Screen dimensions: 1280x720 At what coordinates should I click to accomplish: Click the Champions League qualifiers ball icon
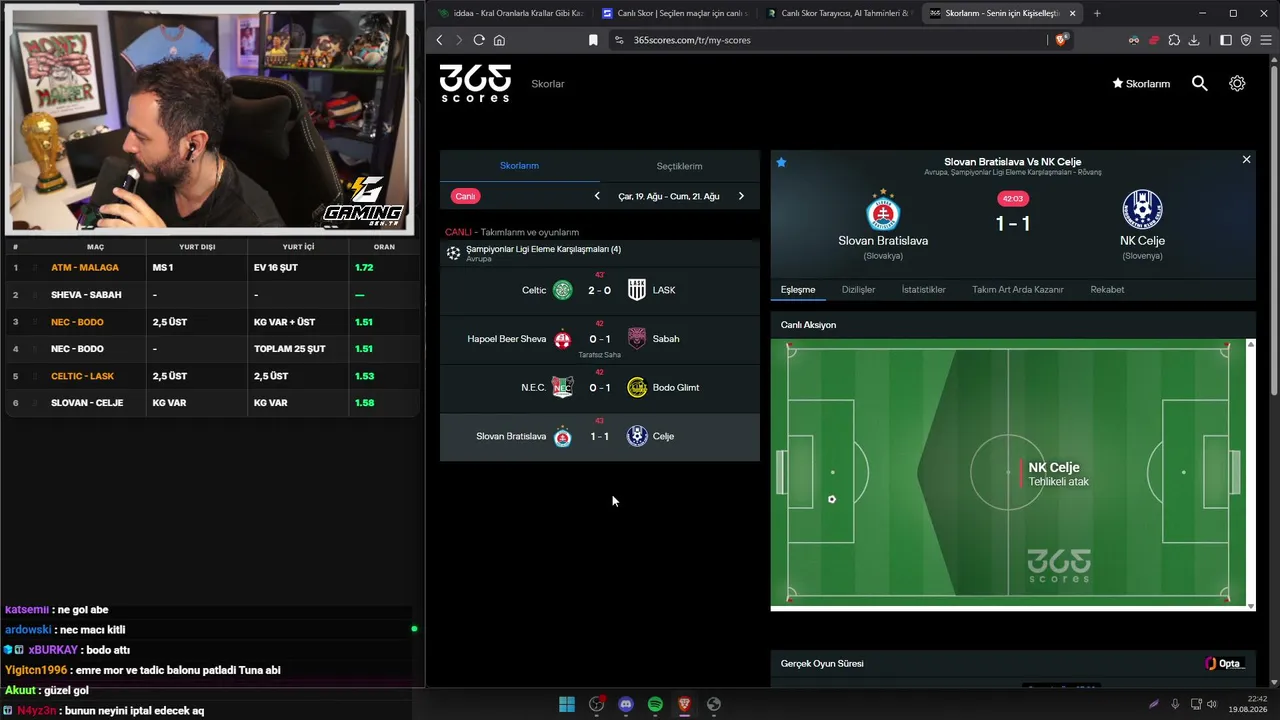[x=454, y=253]
